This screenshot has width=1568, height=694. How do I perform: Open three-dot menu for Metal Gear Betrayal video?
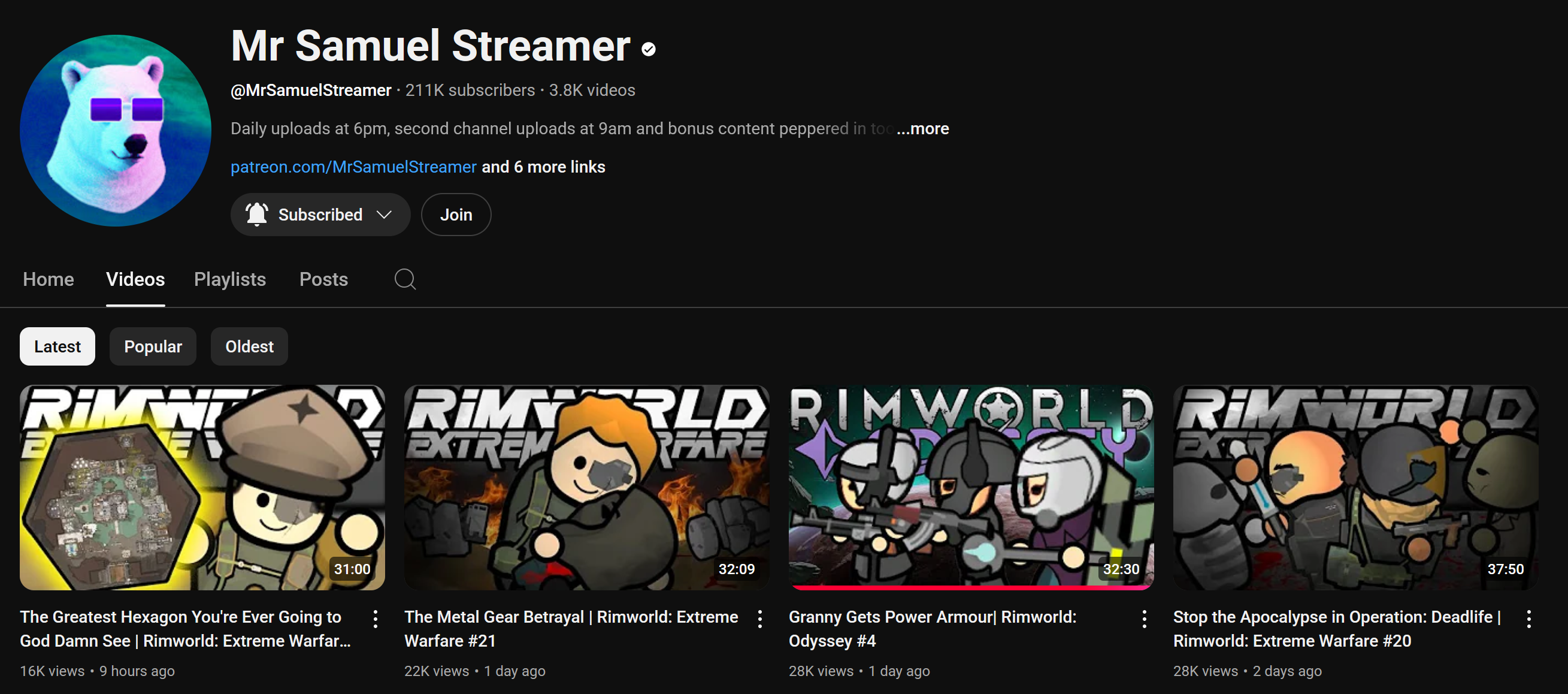click(759, 619)
